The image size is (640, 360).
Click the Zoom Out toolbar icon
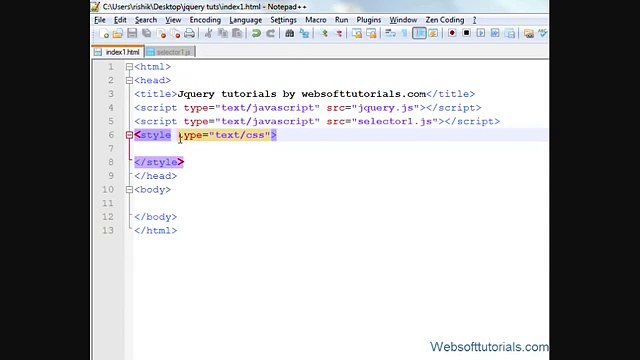click(338, 33)
